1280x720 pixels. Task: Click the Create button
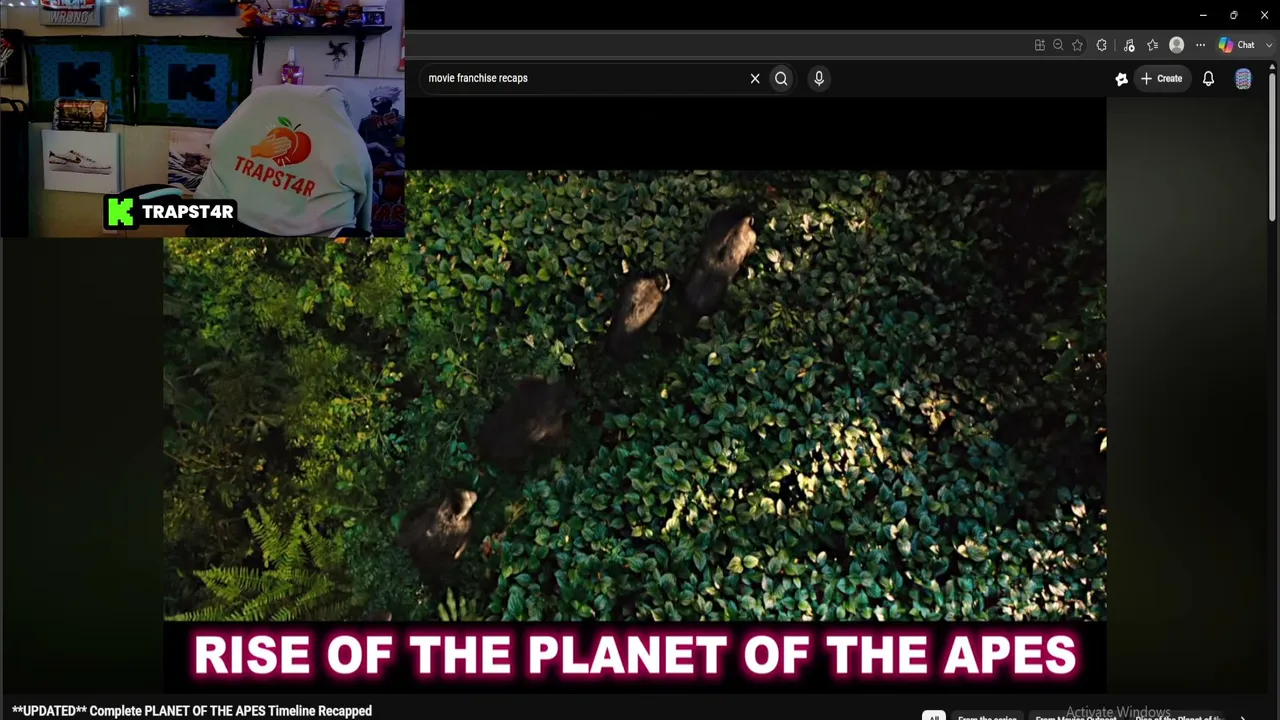click(x=1162, y=78)
